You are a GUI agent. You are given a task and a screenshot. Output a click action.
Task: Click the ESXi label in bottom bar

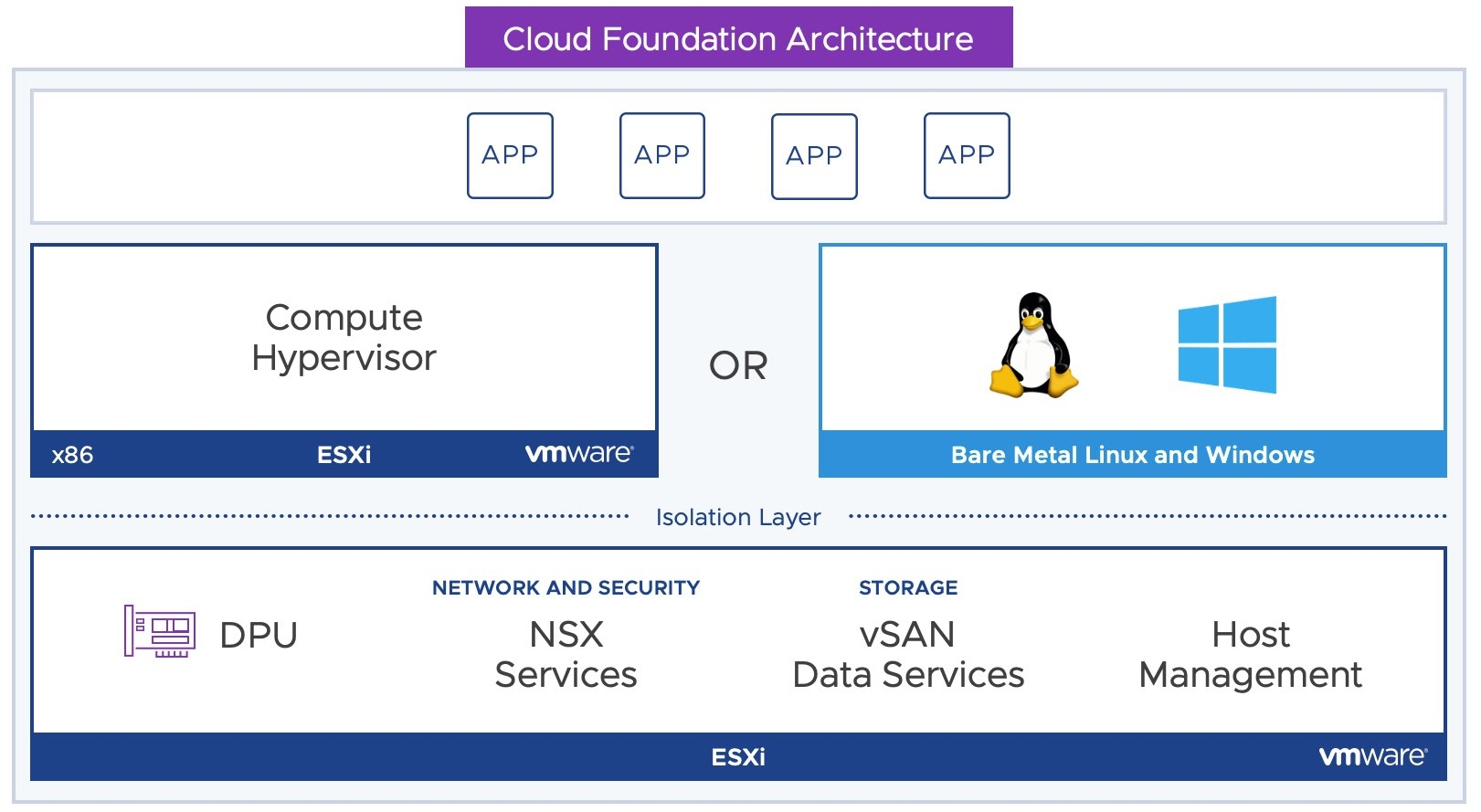click(x=738, y=757)
